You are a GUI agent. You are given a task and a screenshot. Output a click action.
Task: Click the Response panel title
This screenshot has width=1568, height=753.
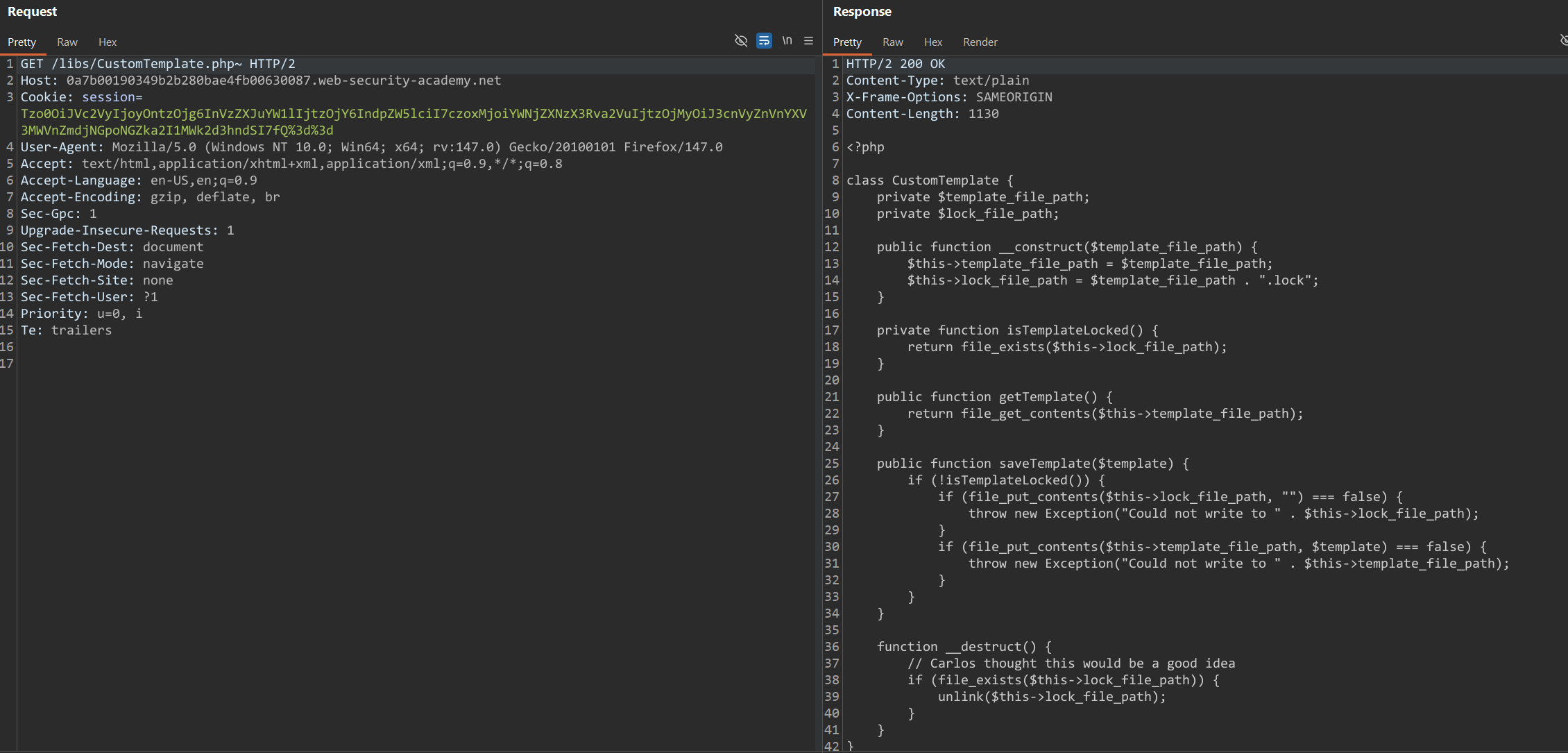pyautogui.click(x=862, y=12)
